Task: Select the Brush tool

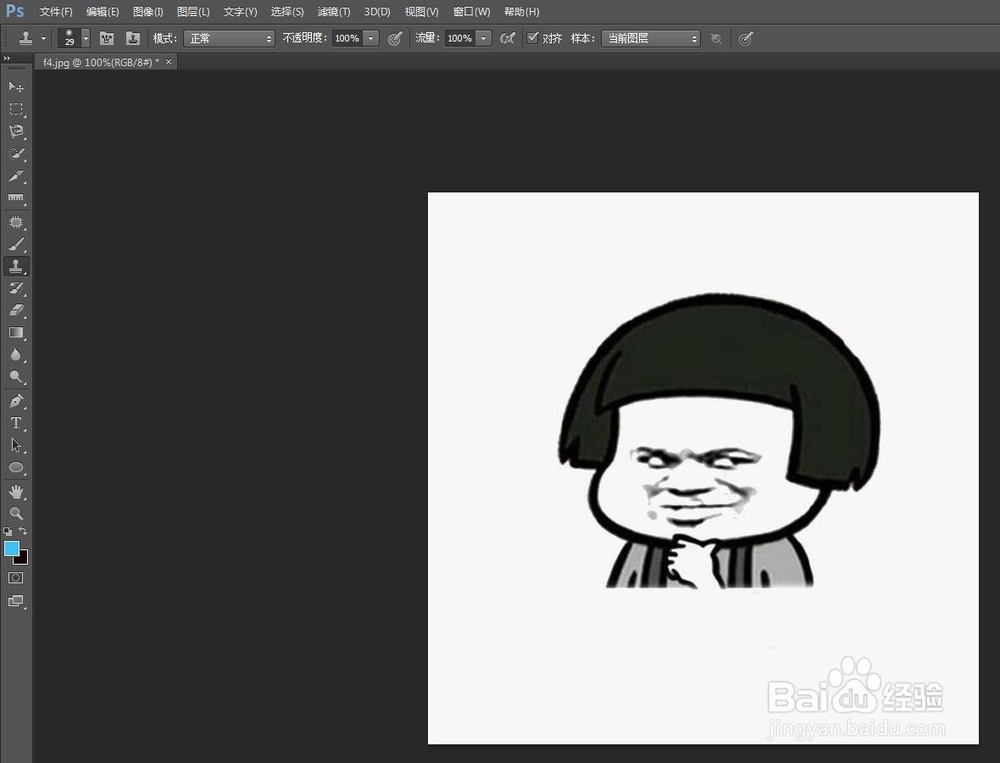Action: coord(16,244)
